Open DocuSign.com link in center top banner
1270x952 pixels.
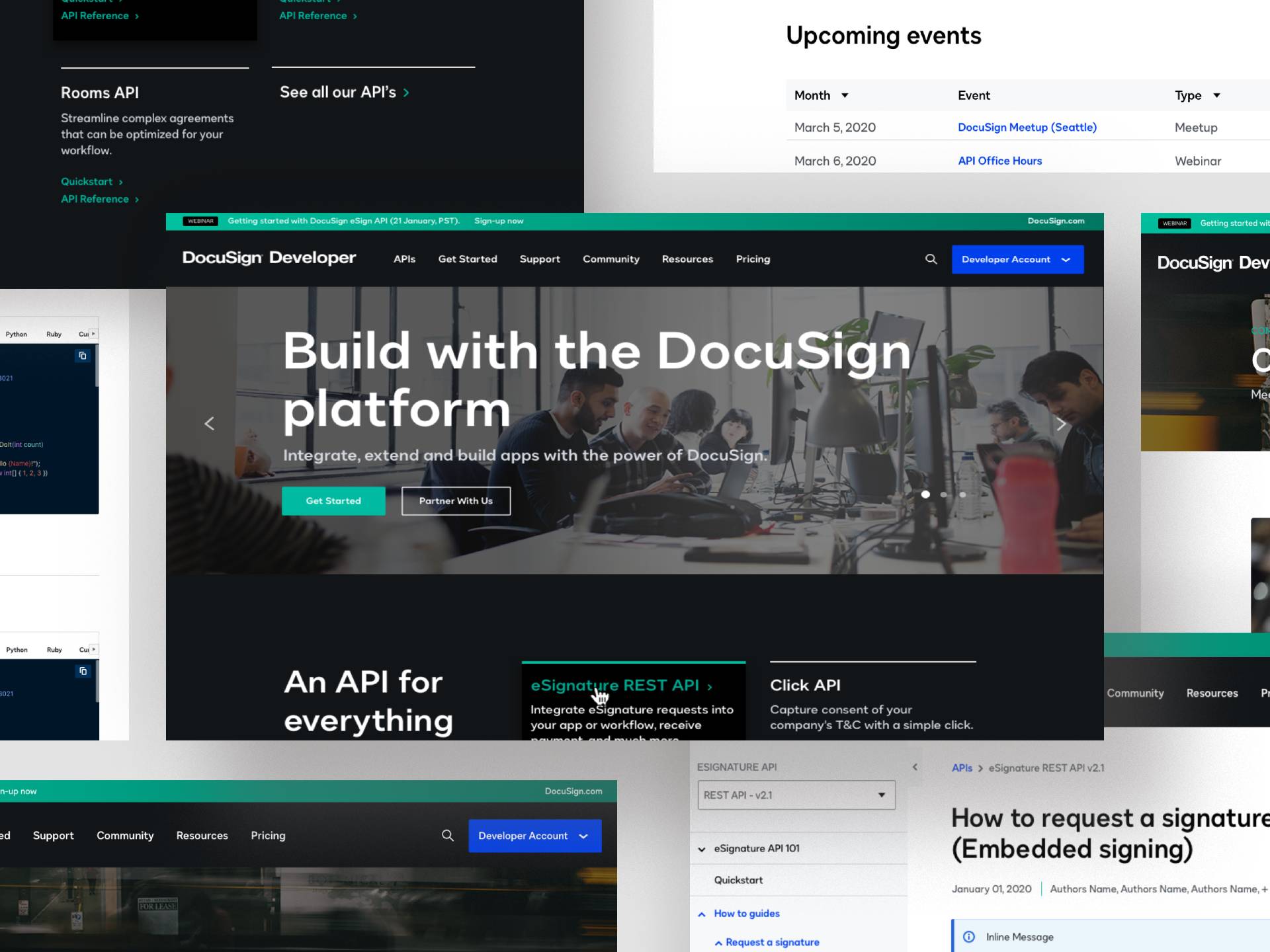[x=1056, y=221]
